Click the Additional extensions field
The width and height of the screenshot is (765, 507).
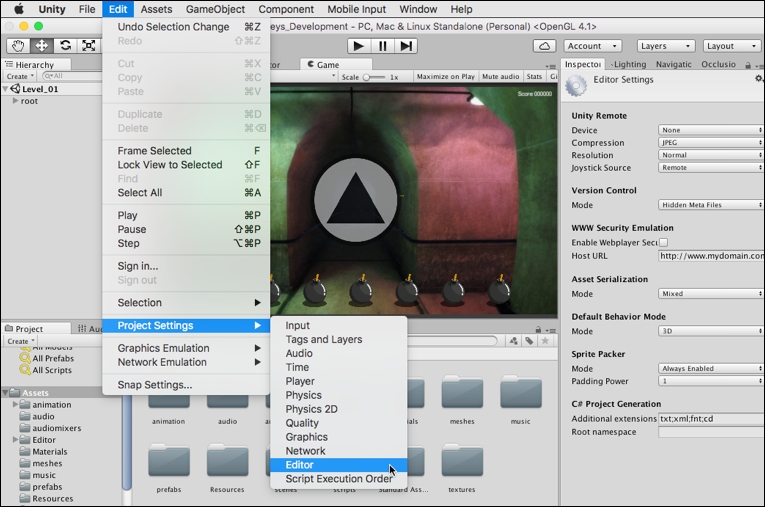point(711,419)
